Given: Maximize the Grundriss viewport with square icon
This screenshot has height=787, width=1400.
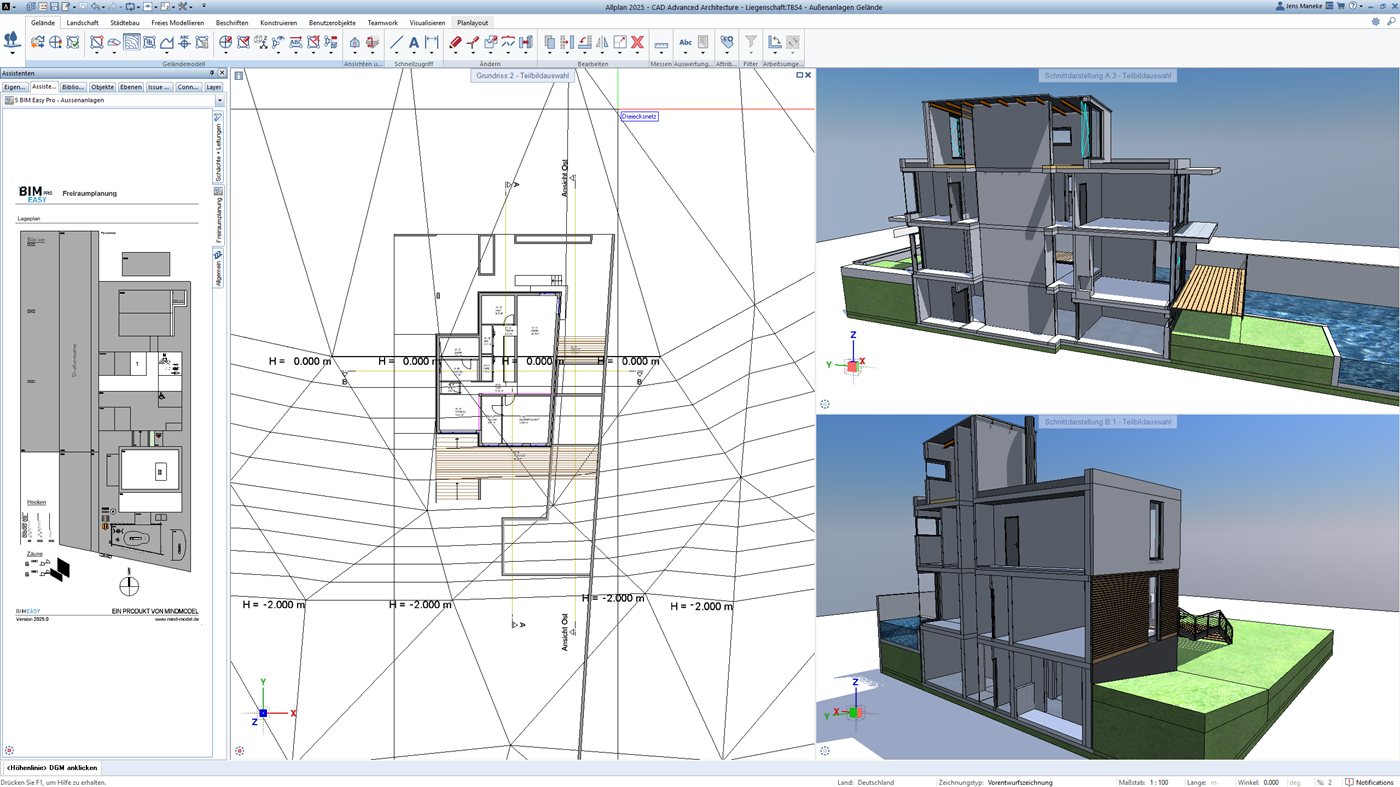Looking at the screenshot, I should pyautogui.click(x=799, y=75).
